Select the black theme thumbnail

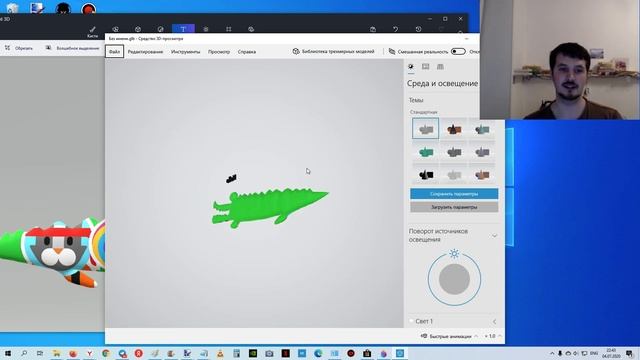pyautogui.click(x=425, y=175)
